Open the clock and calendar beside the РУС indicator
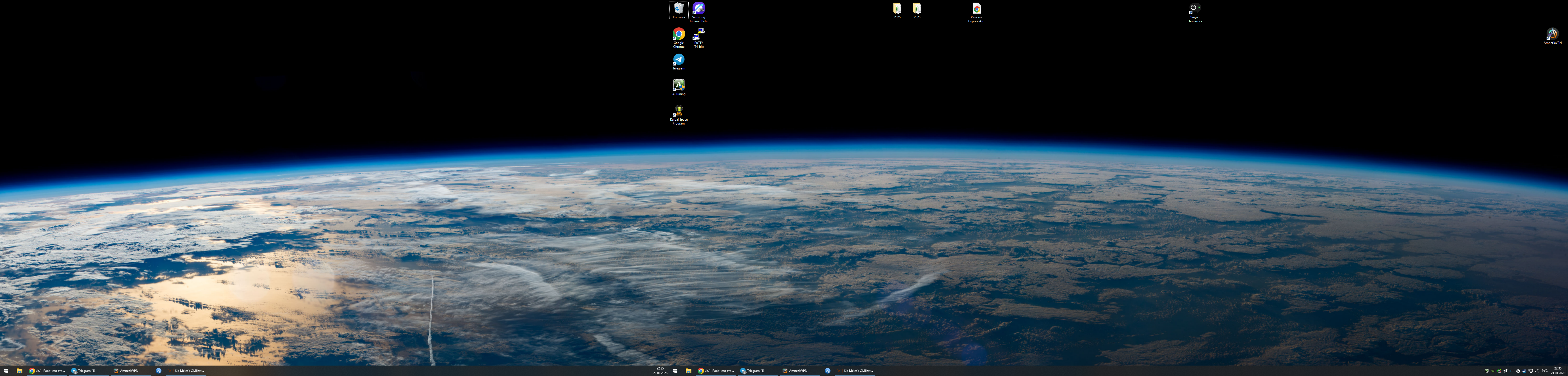 pos(1558,371)
